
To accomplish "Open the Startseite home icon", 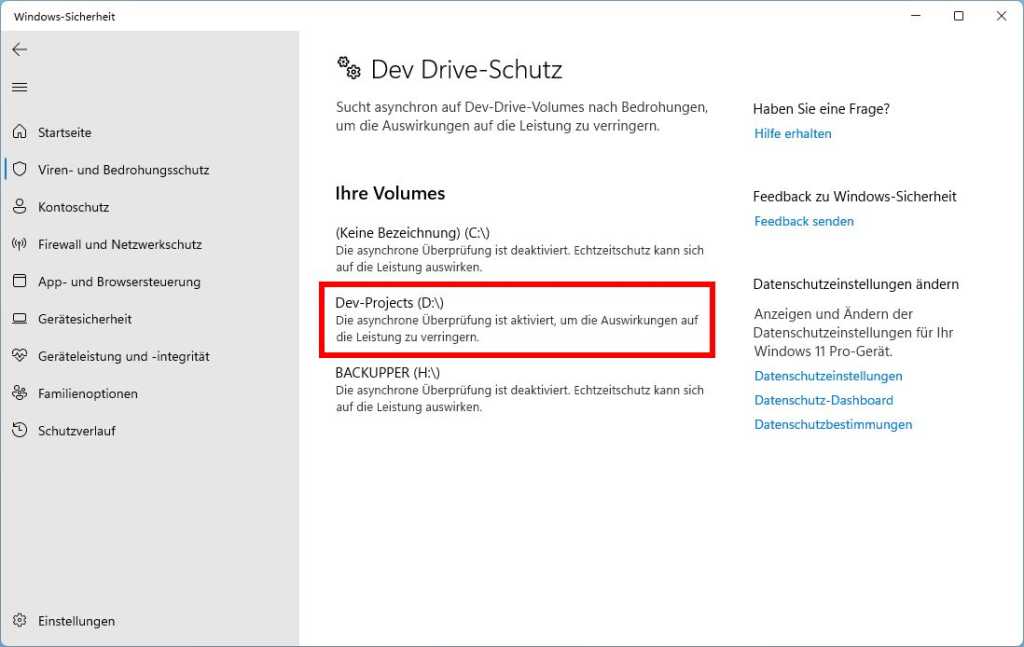I will (22, 132).
